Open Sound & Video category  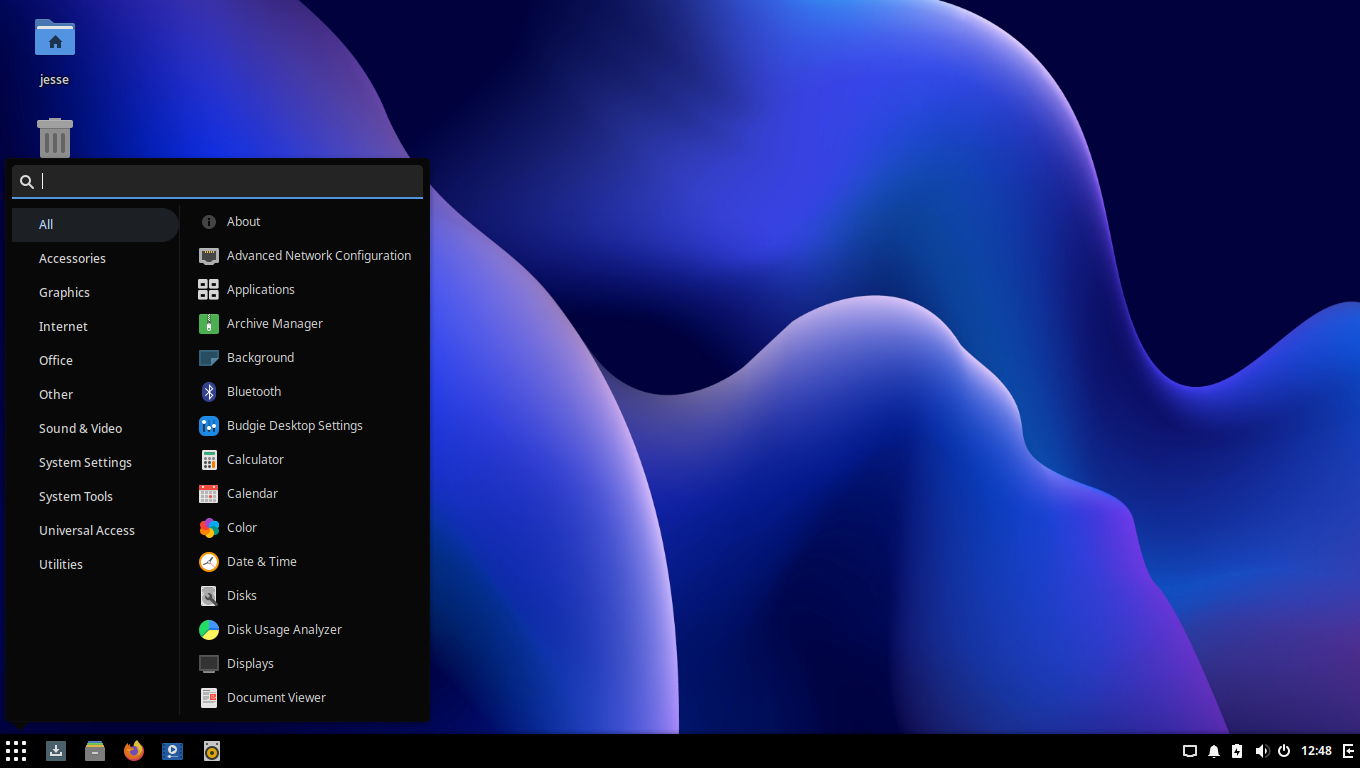pyautogui.click(x=95, y=429)
